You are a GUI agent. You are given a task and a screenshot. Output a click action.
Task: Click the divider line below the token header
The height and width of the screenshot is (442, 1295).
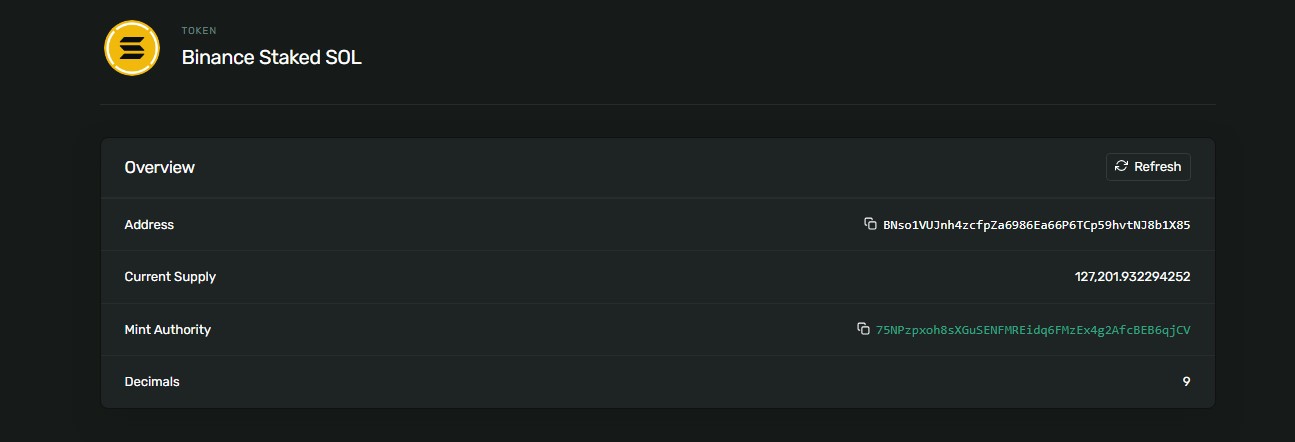657,104
